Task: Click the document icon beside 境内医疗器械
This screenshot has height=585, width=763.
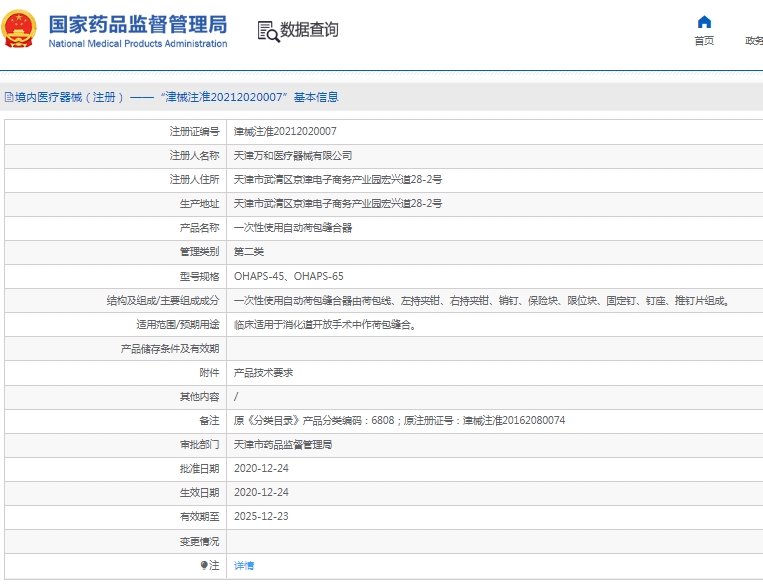Action: point(9,97)
